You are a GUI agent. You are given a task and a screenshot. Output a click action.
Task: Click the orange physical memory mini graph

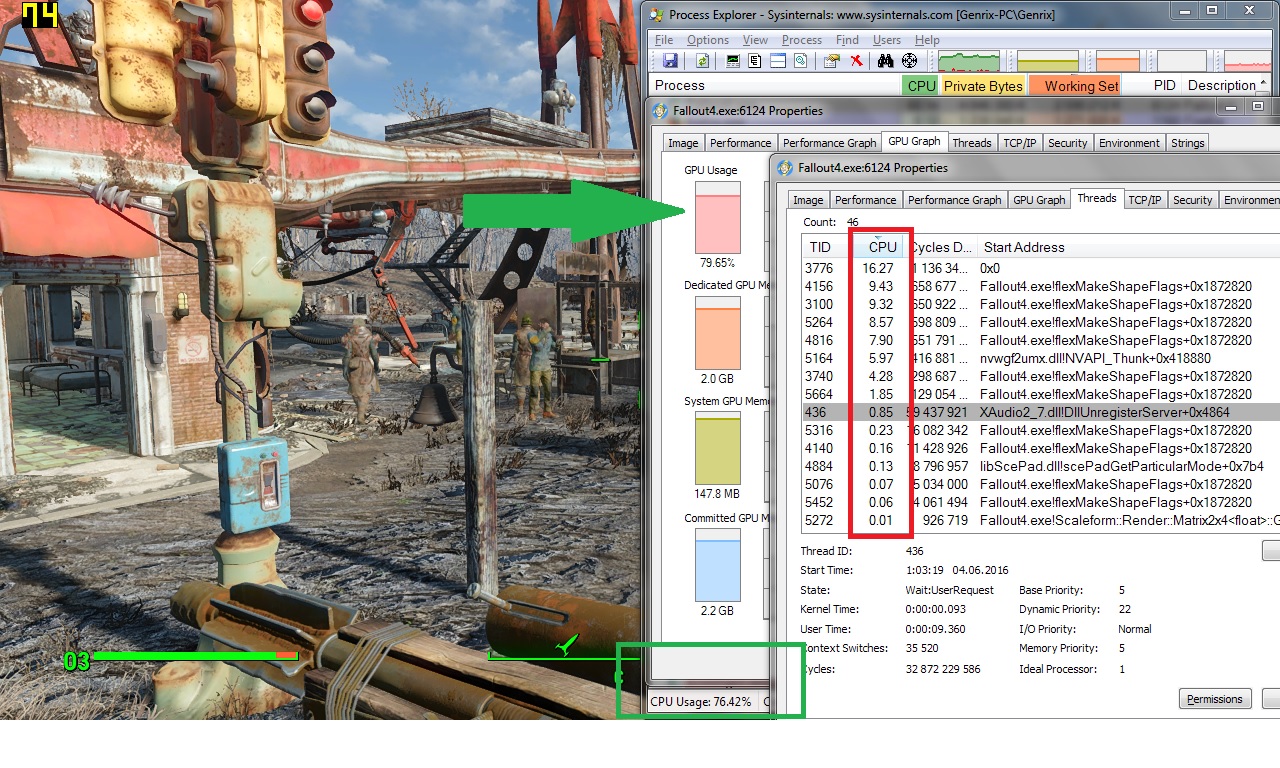tap(1118, 61)
